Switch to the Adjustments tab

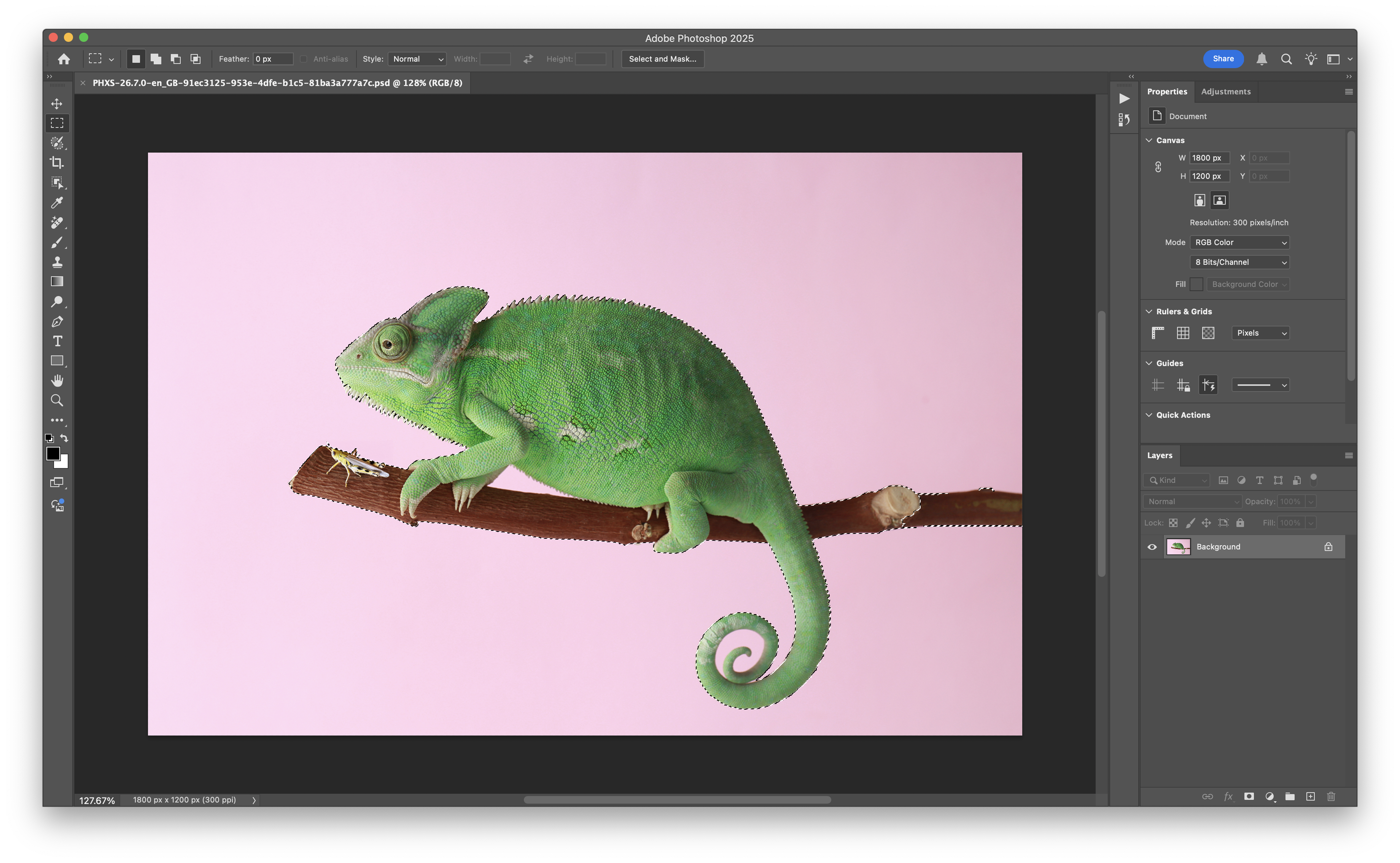[x=1225, y=91]
